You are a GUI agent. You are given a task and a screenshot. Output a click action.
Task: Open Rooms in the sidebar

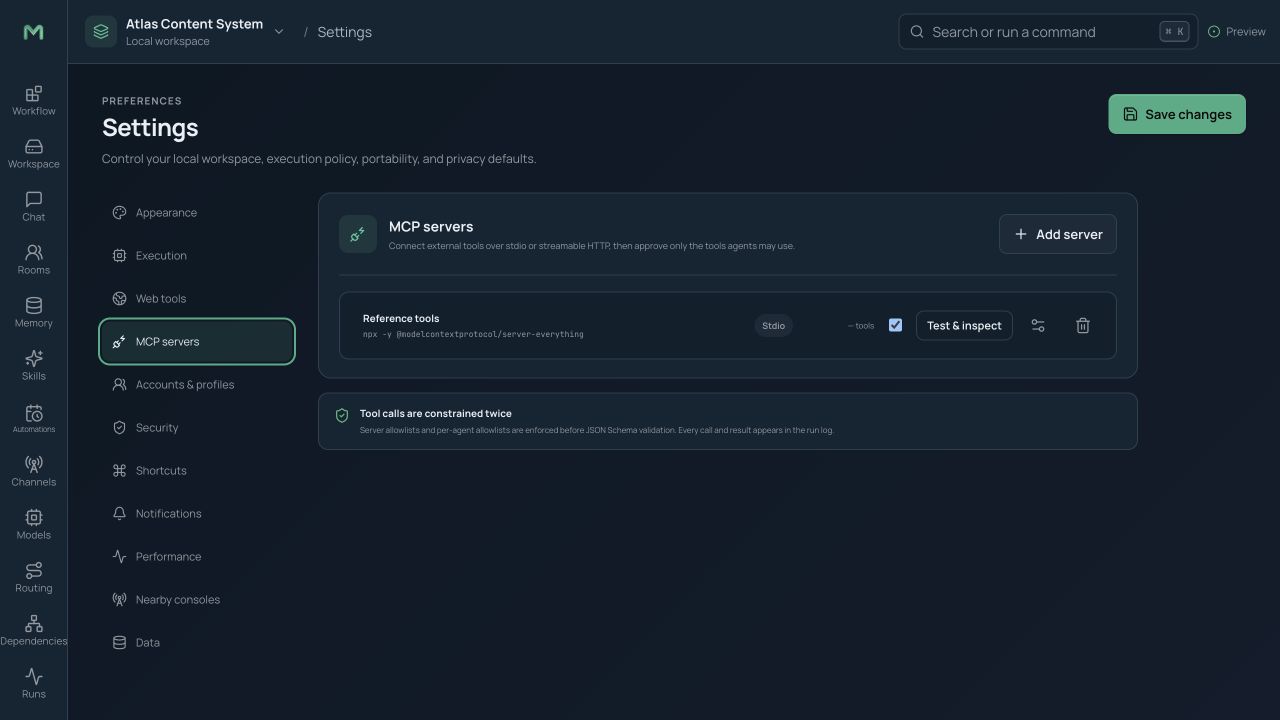pyautogui.click(x=33, y=259)
